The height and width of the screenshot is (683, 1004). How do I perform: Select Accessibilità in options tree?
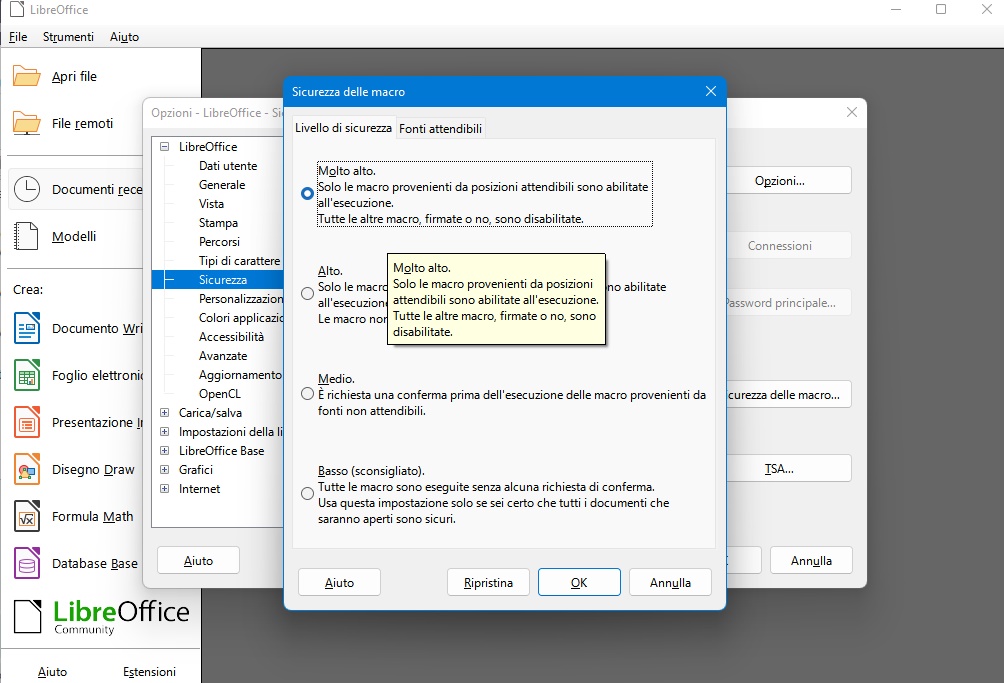(x=231, y=337)
